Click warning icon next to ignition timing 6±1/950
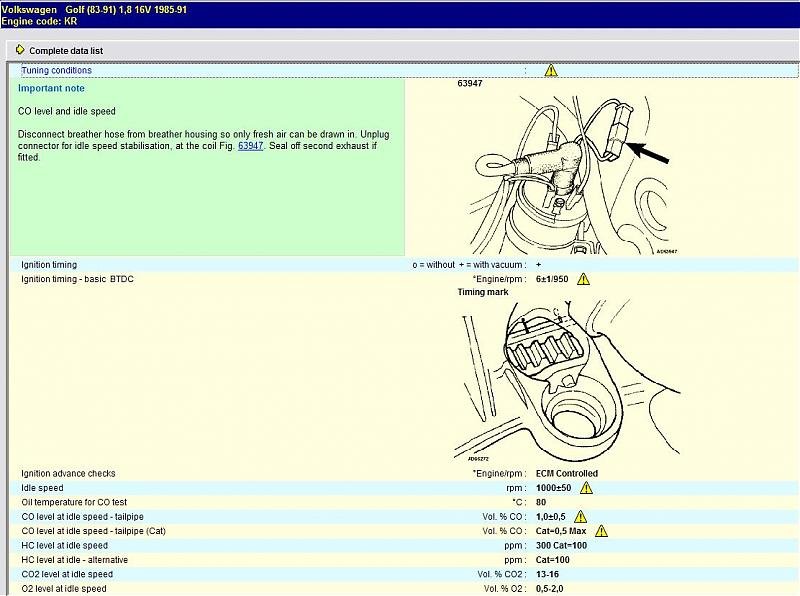This screenshot has height=596, width=800. click(x=584, y=279)
